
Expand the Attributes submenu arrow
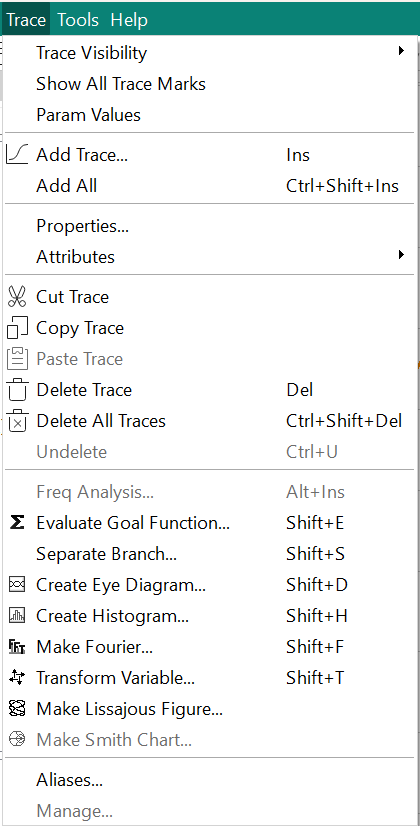pyautogui.click(x=402, y=255)
